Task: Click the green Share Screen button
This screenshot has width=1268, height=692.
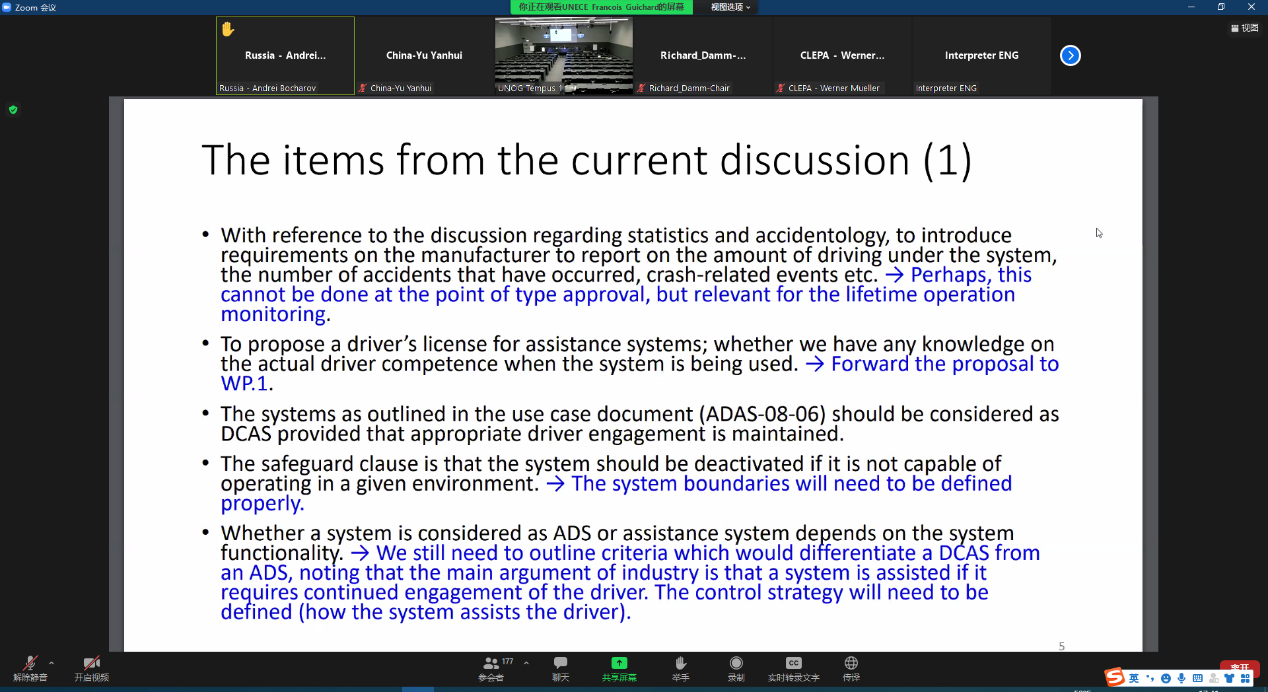Action: [619, 667]
